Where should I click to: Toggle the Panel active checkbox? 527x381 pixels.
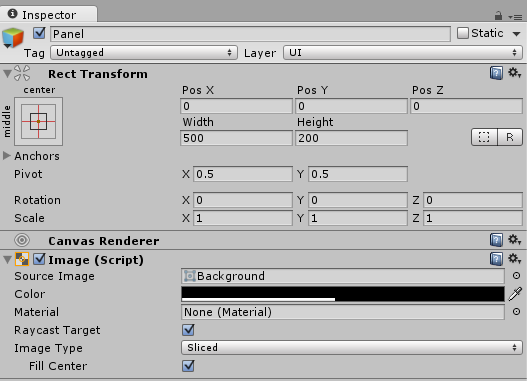click(39, 33)
